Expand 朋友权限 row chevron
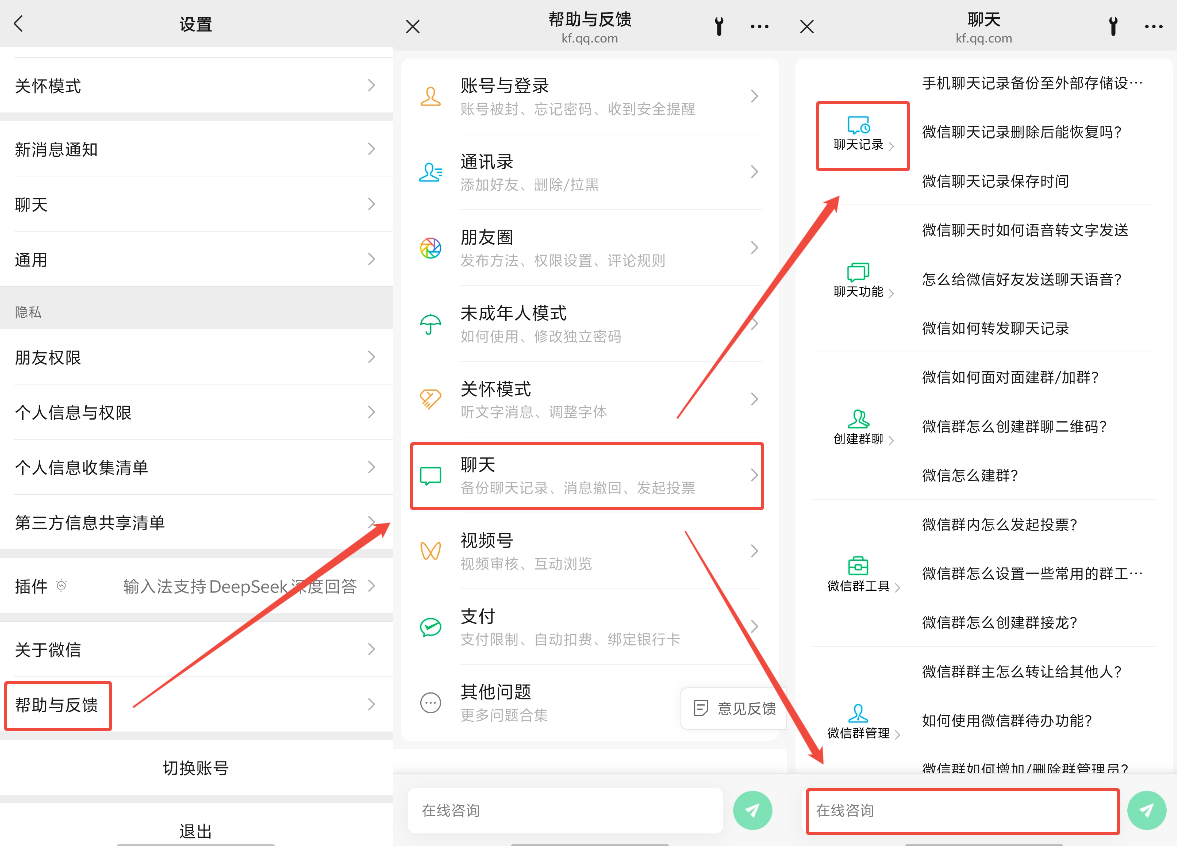The width and height of the screenshot is (1177, 846). pos(372,357)
